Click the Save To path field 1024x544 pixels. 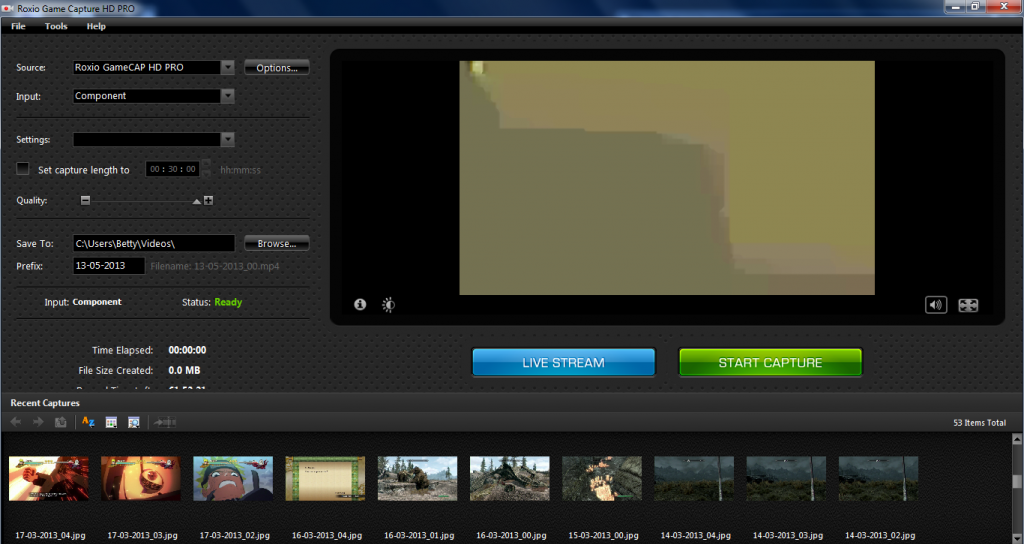point(154,243)
